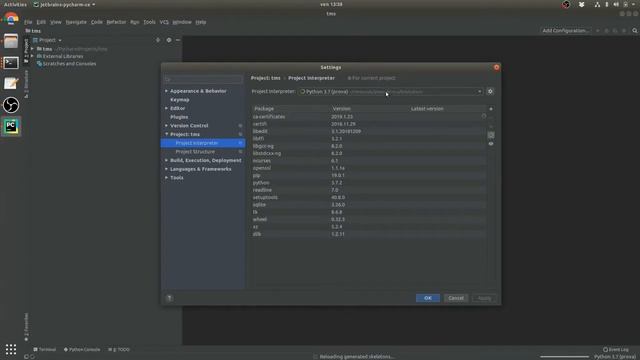Toggle show early releases eye icon

click(491, 144)
